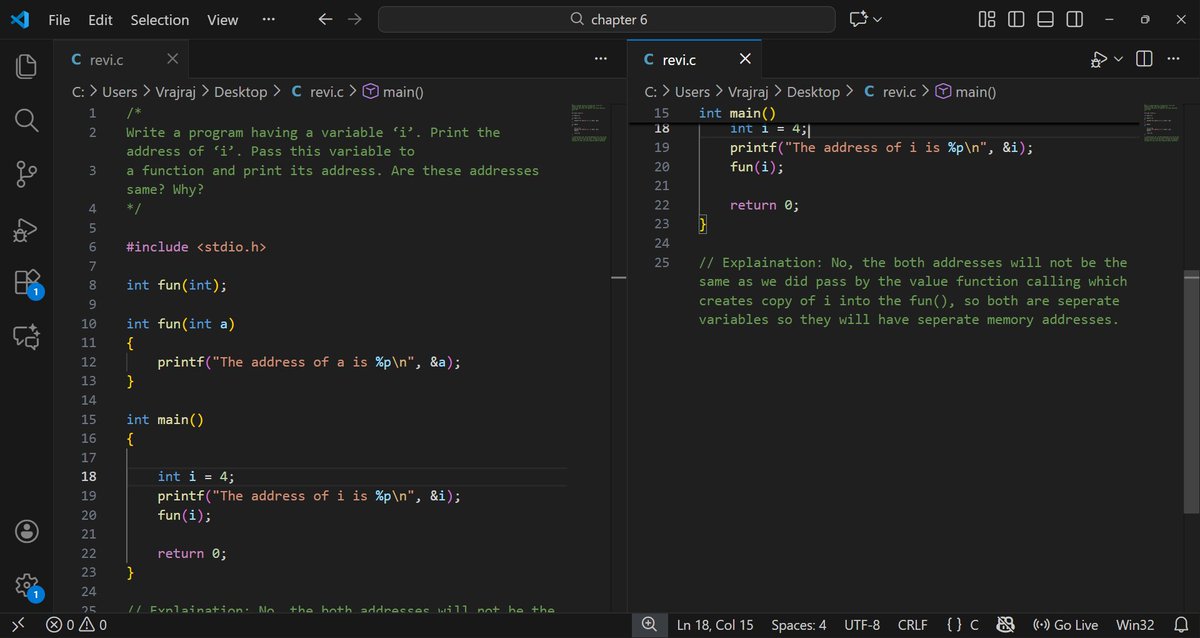Toggle the secondary sidebar visibility
1200x638 pixels.
[1074, 19]
